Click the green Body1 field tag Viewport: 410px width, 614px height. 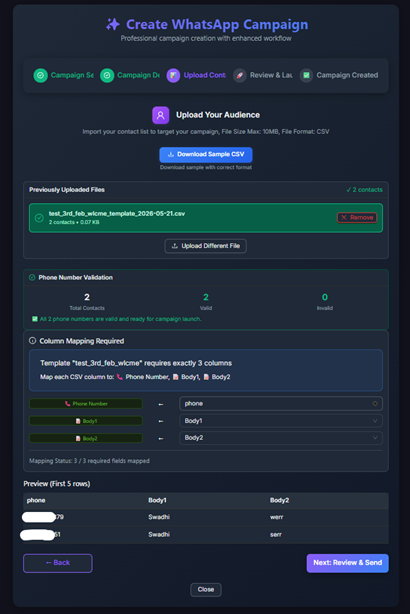pos(86,421)
